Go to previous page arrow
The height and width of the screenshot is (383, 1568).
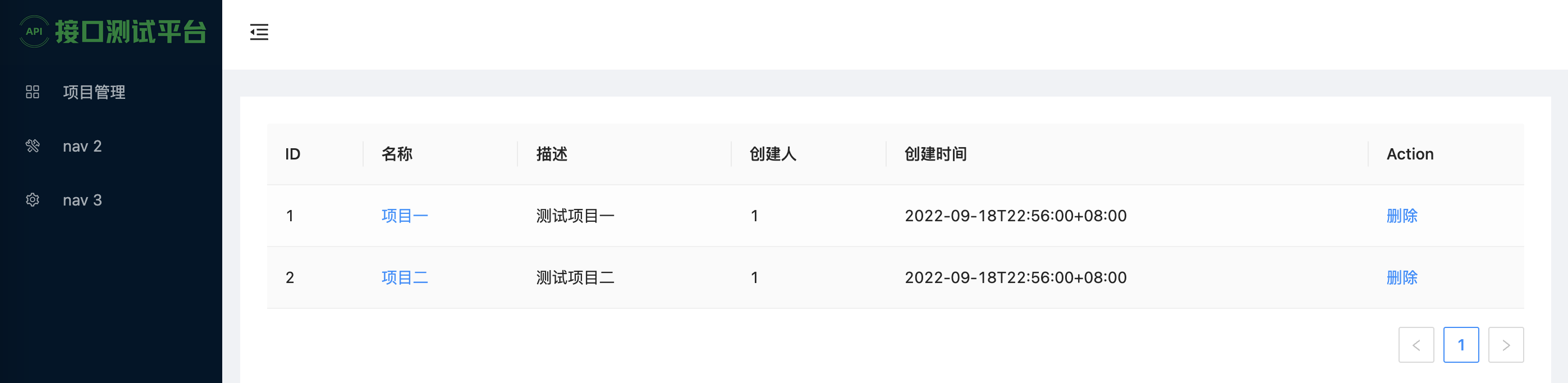[1416, 345]
